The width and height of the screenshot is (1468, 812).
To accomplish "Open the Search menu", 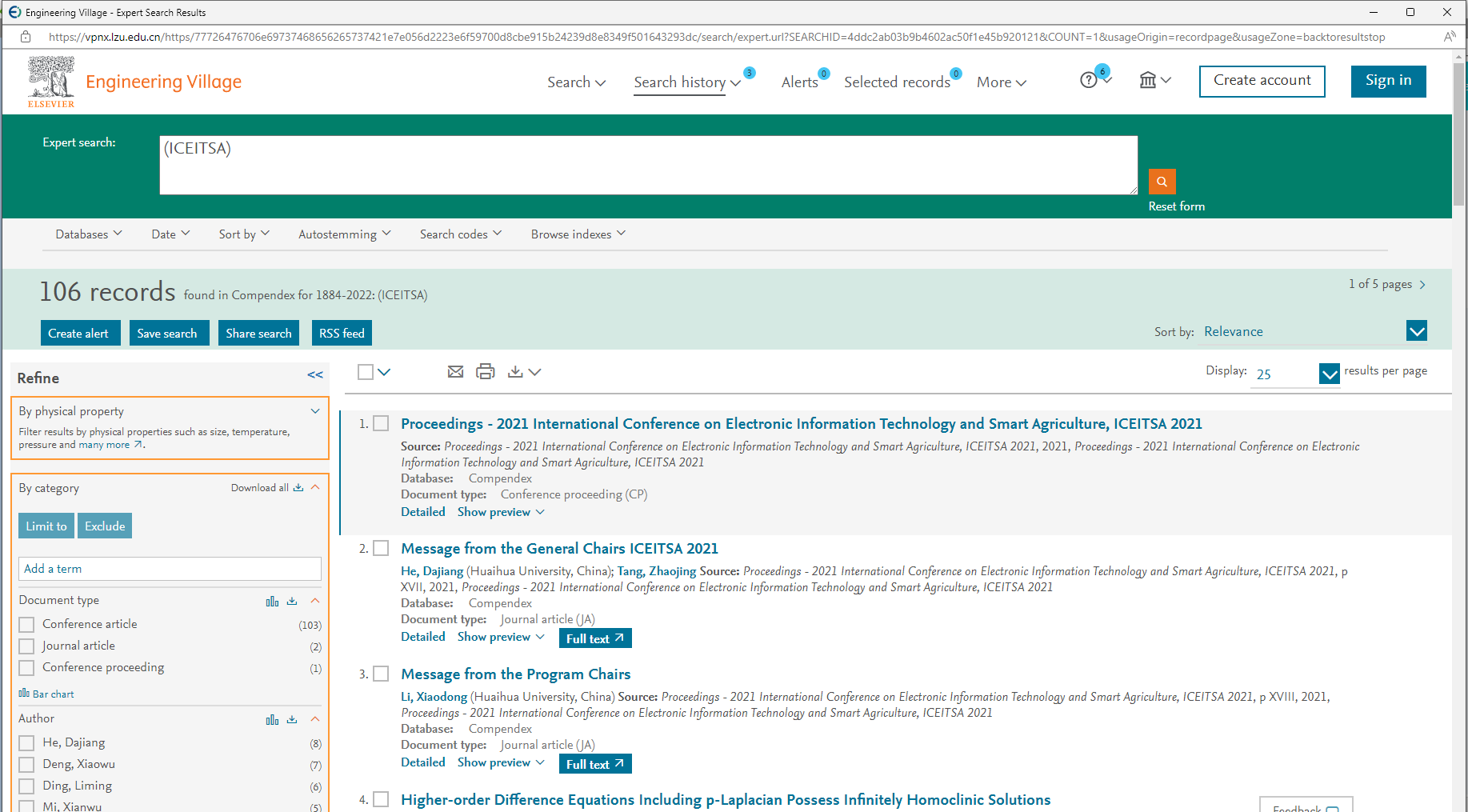I will [576, 82].
